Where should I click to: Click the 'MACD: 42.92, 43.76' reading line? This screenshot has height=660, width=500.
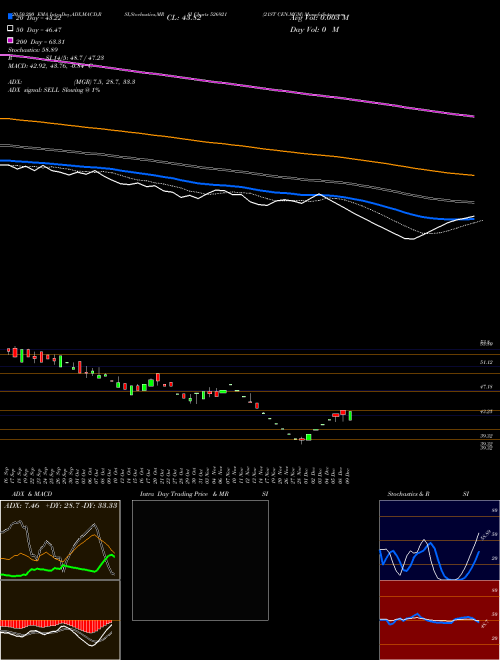50,66
